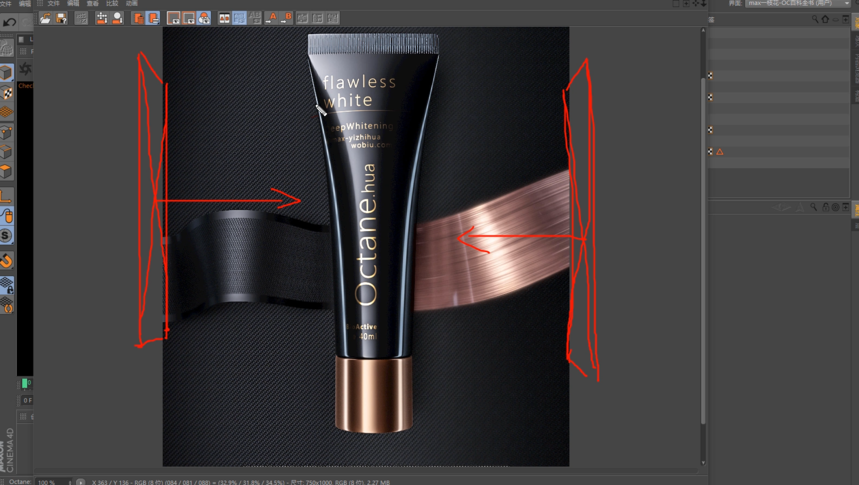Click the first checkered texture tag

(x=710, y=76)
